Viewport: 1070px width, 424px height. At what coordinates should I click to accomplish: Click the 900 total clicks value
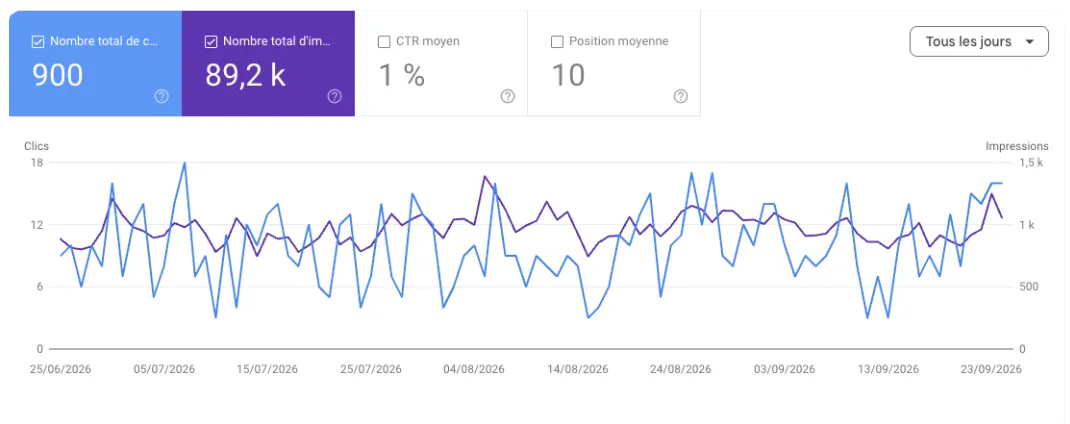tap(57, 75)
